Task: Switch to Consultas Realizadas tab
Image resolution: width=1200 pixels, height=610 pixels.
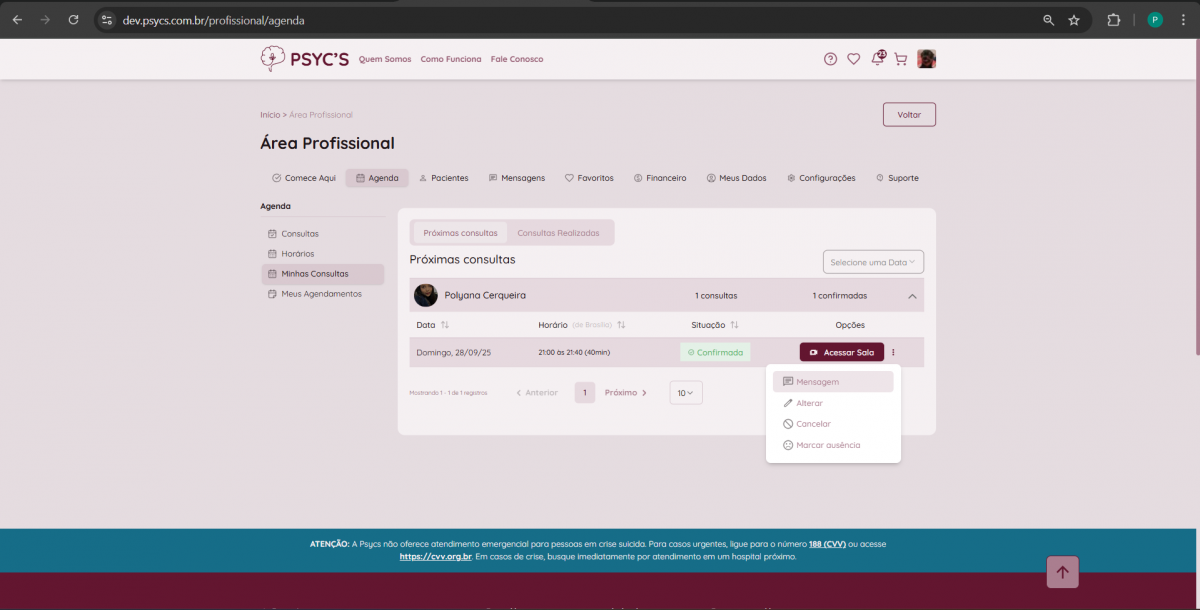Action: 558,233
